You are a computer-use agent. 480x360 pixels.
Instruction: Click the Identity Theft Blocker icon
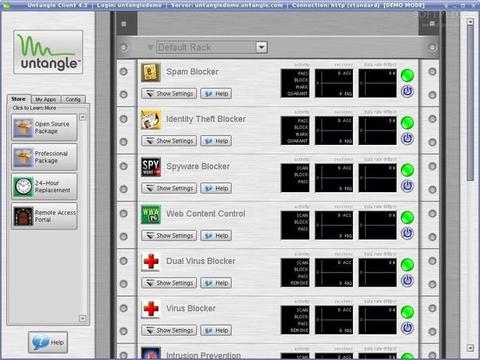[151, 120]
